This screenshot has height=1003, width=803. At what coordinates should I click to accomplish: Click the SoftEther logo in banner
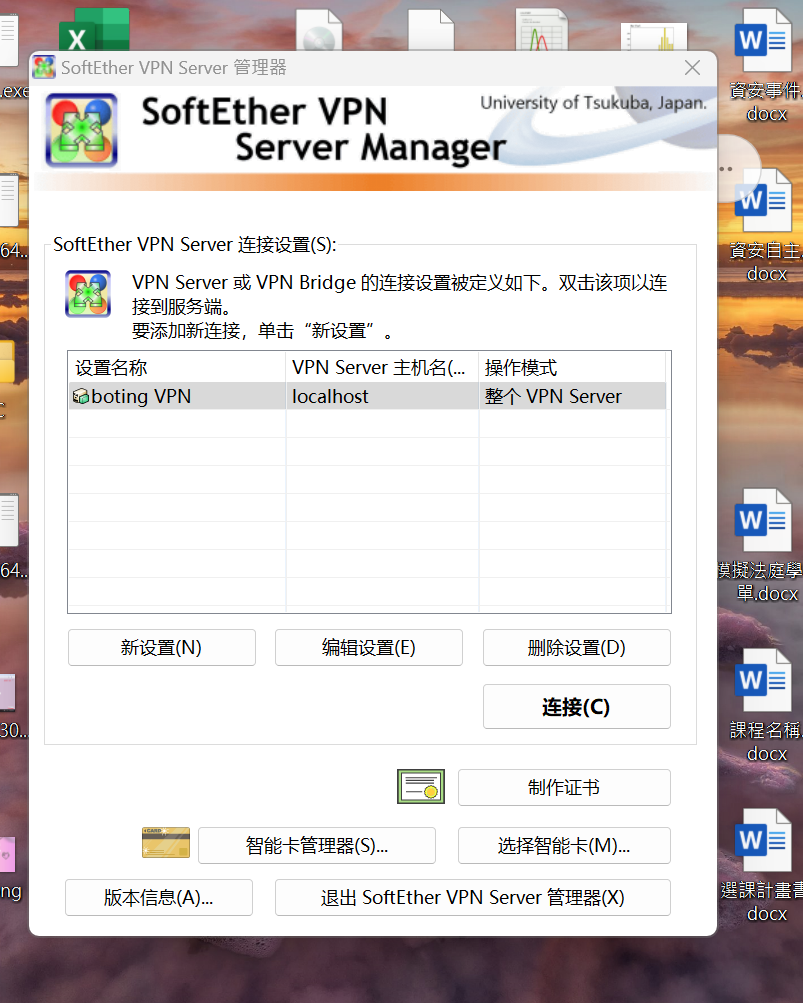(x=81, y=130)
